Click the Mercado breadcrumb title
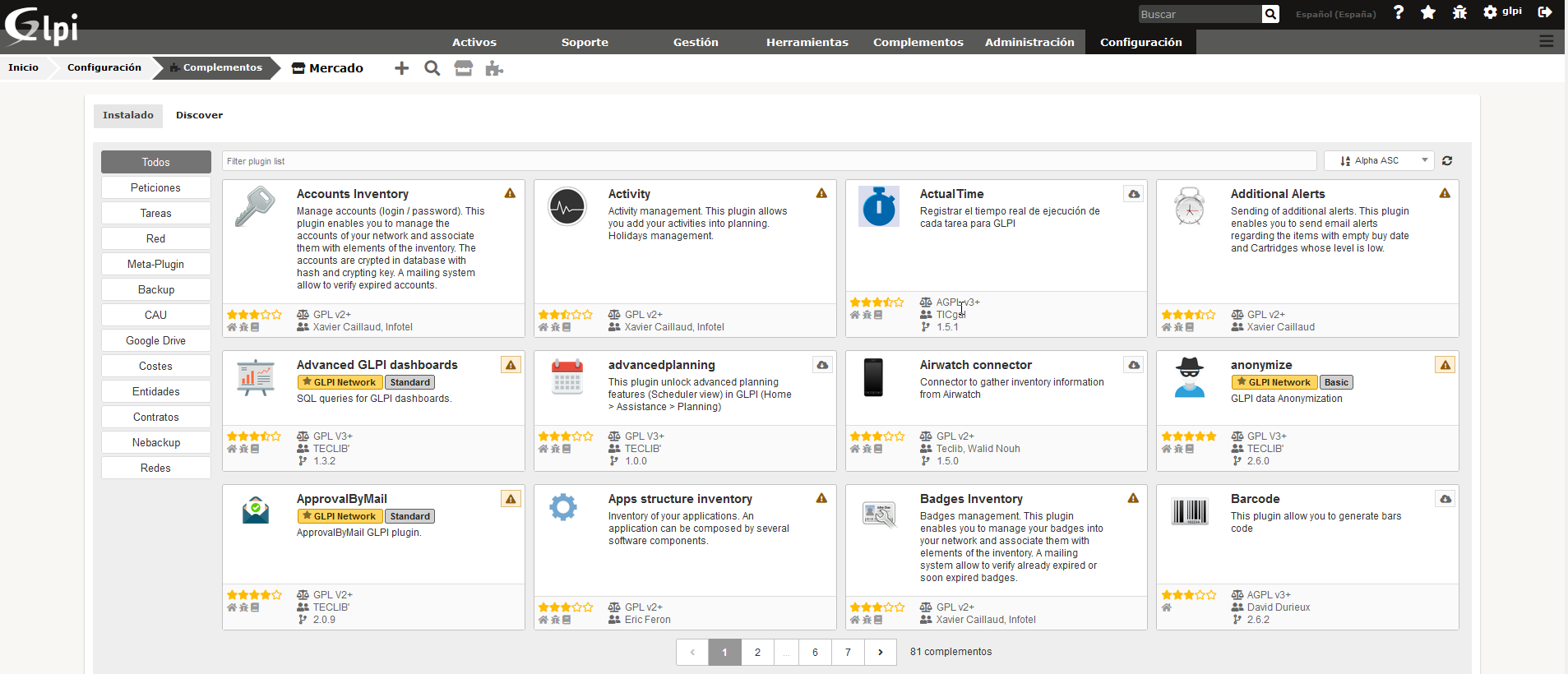Image resolution: width=1568 pixels, height=674 pixels. point(328,68)
